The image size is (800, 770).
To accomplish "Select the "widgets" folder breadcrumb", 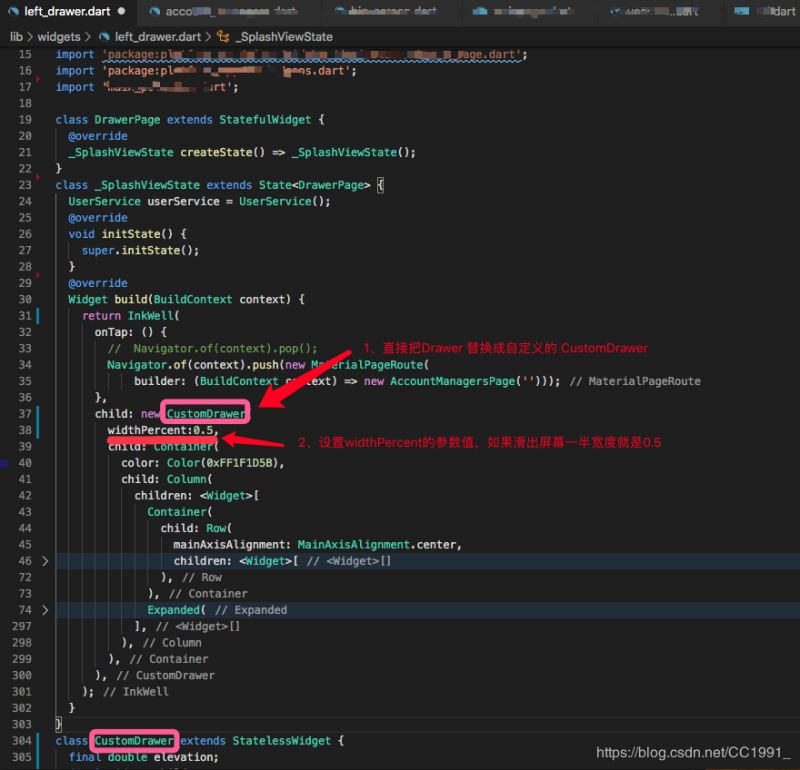I will click(59, 36).
